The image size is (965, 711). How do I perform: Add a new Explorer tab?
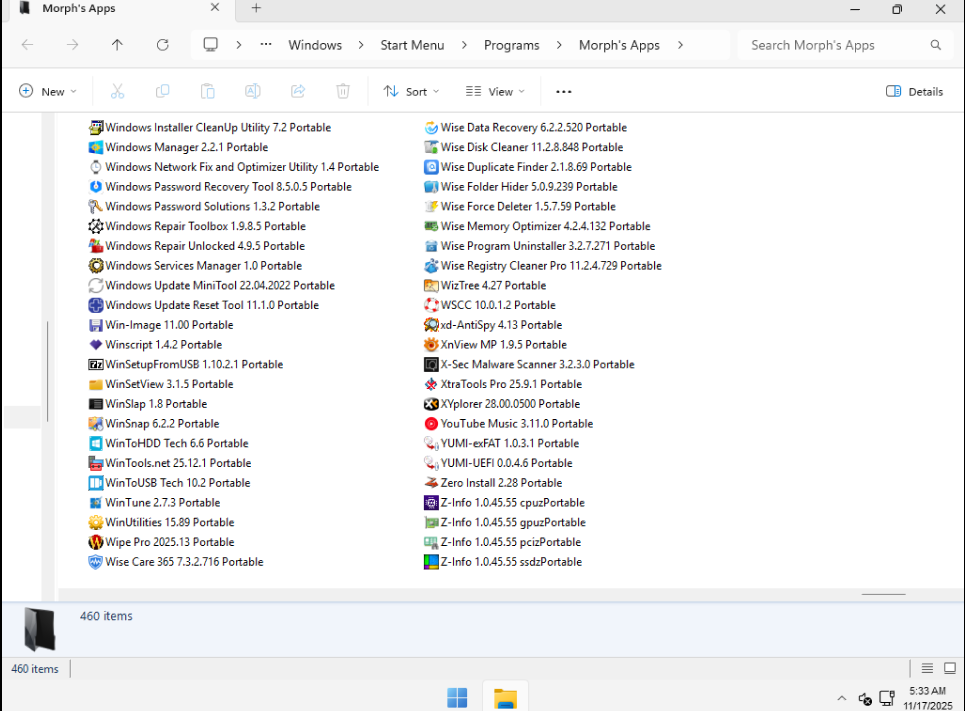(x=256, y=8)
